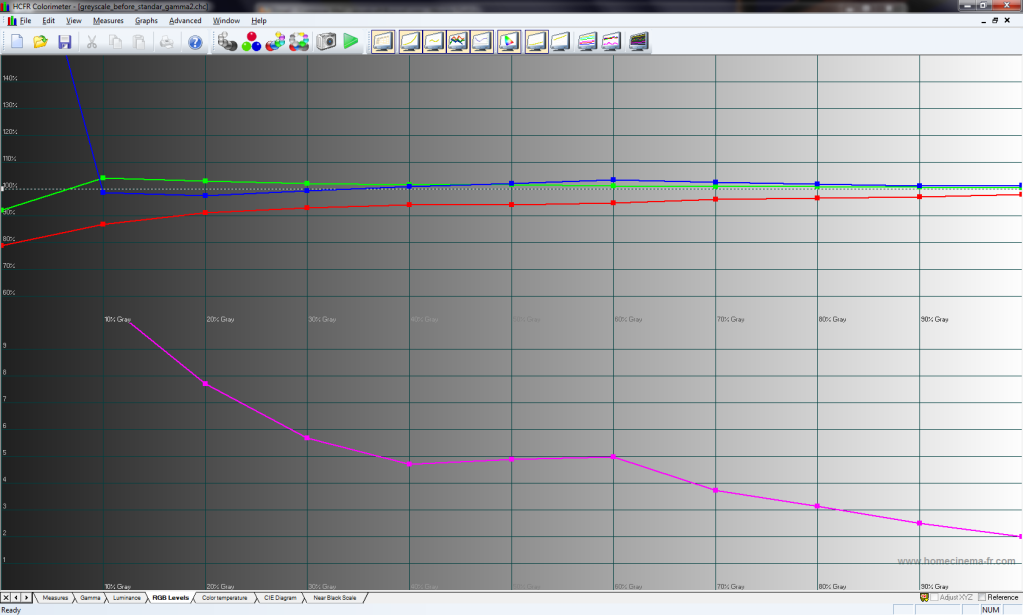Open the Advanced menu

coord(185,21)
